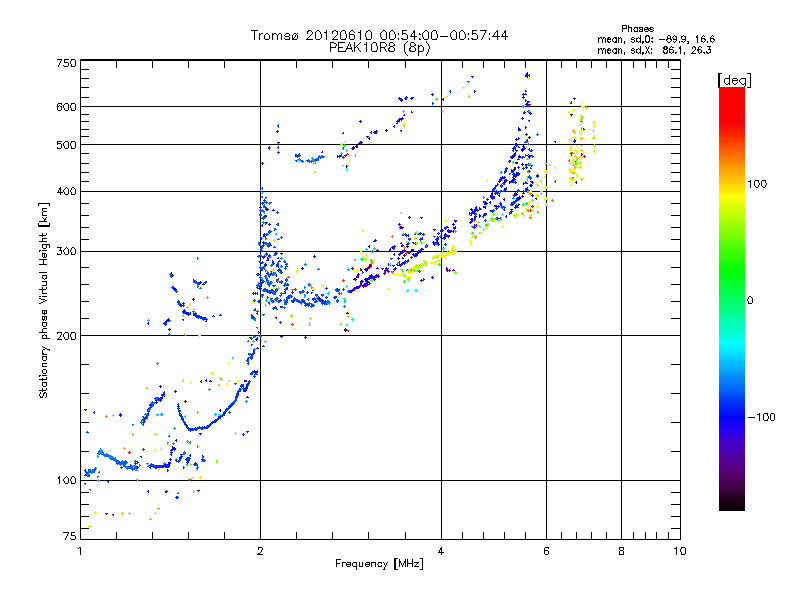The image size is (800, 600).
Task: Click the colorbar tick label "-100"
Action: coord(761,417)
